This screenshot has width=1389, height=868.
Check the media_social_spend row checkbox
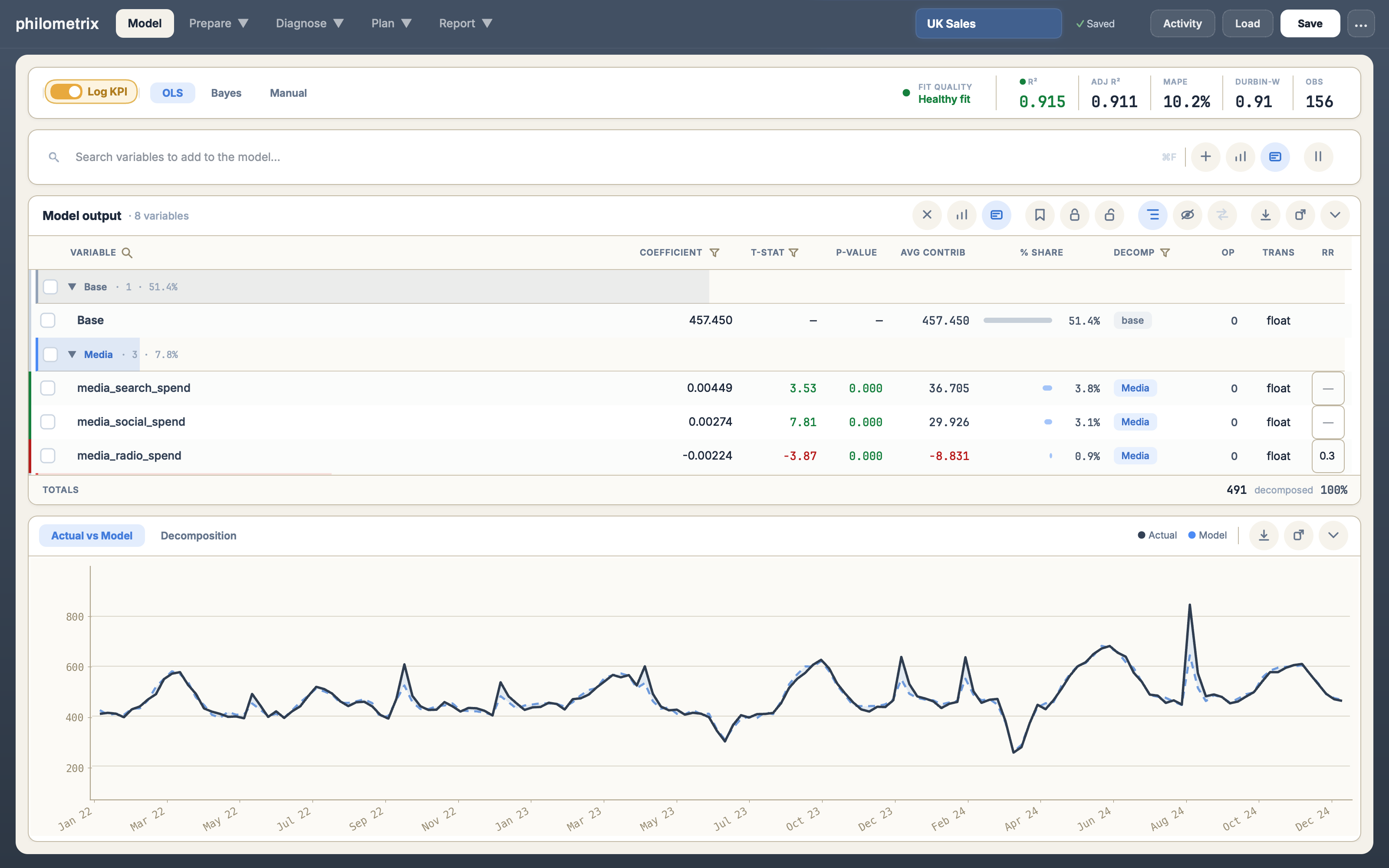coord(48,422)
